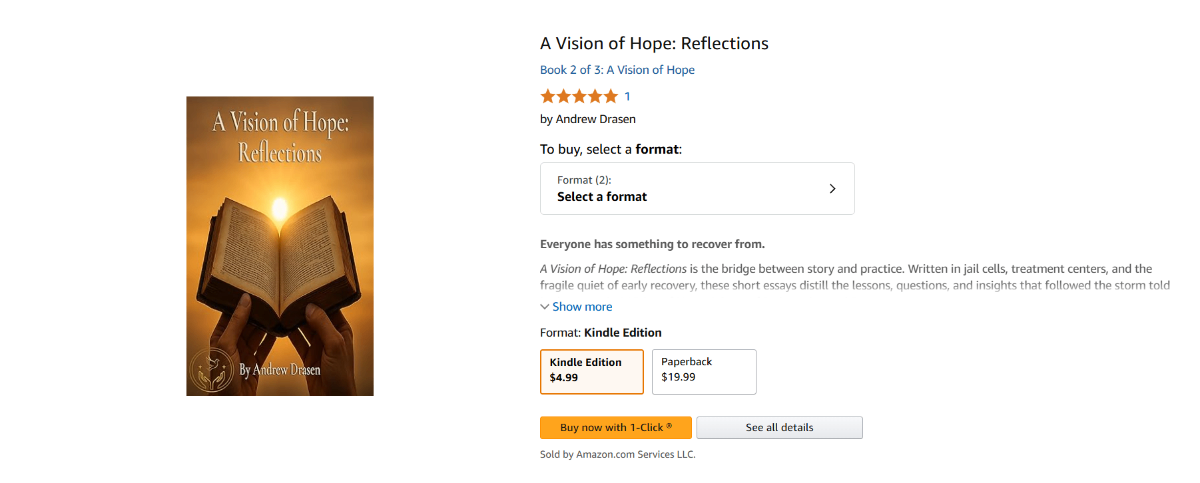This screenshot has height=483, width=1200.
Task: Click the Sold by Amazon.com Services text
Action: pyautogui.click(x=617, y=454)
